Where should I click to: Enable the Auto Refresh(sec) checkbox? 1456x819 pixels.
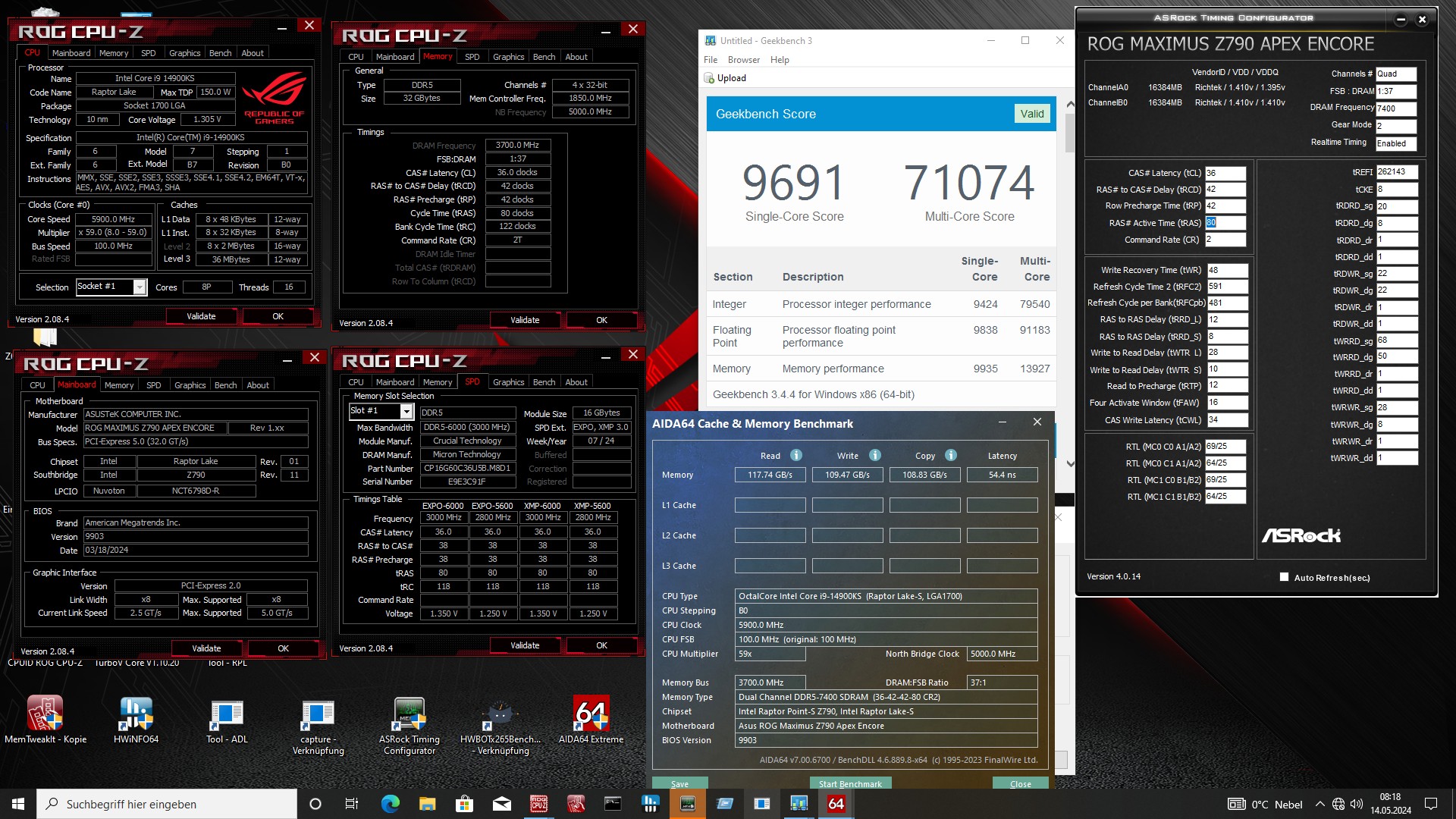pos(1284,577)
